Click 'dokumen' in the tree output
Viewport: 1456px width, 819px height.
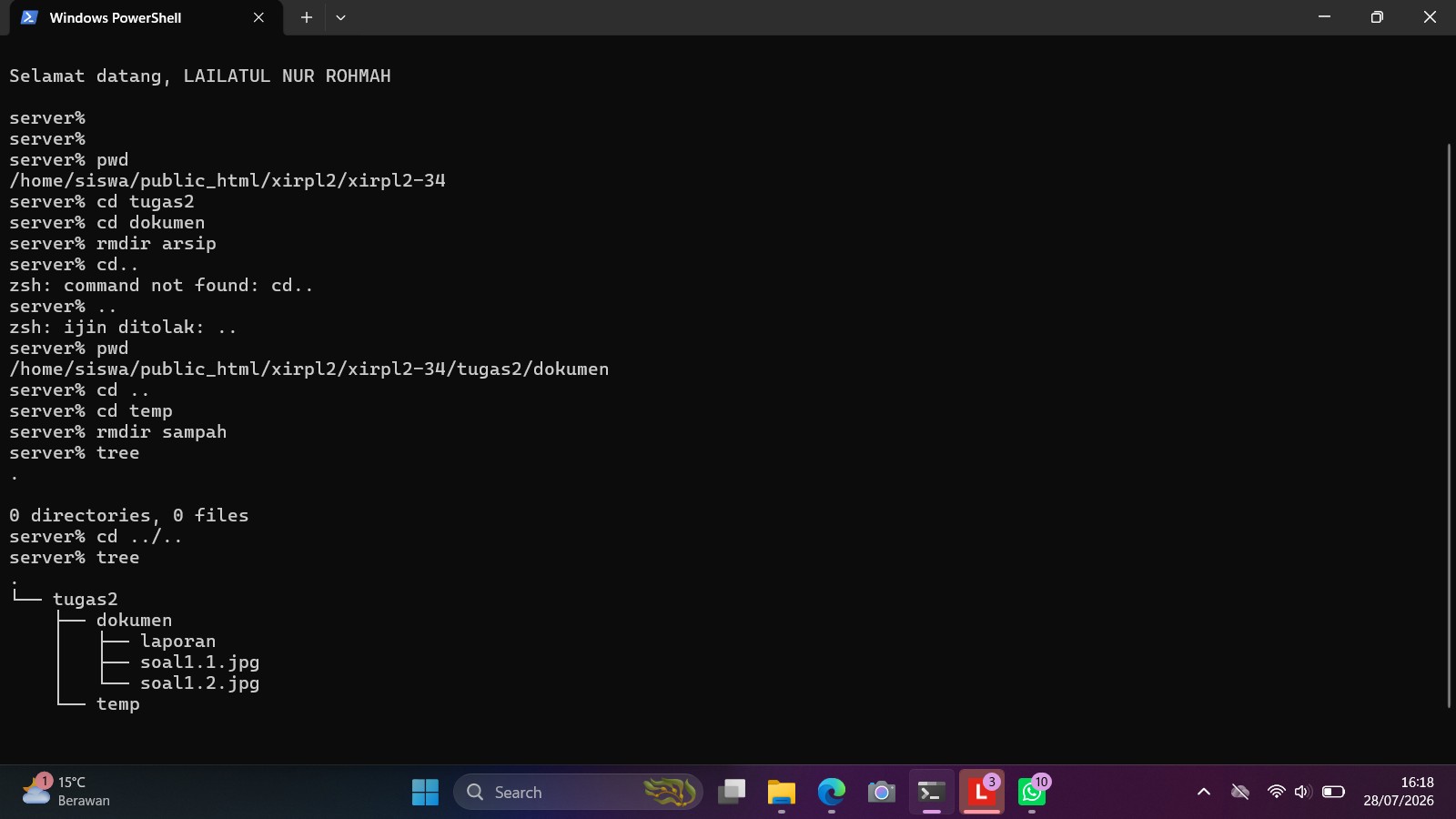point(135,621)
